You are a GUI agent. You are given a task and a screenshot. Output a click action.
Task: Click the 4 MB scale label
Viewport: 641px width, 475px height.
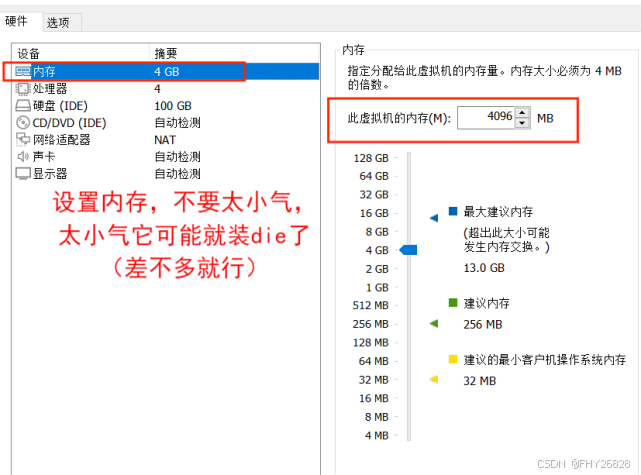(377, 436)
